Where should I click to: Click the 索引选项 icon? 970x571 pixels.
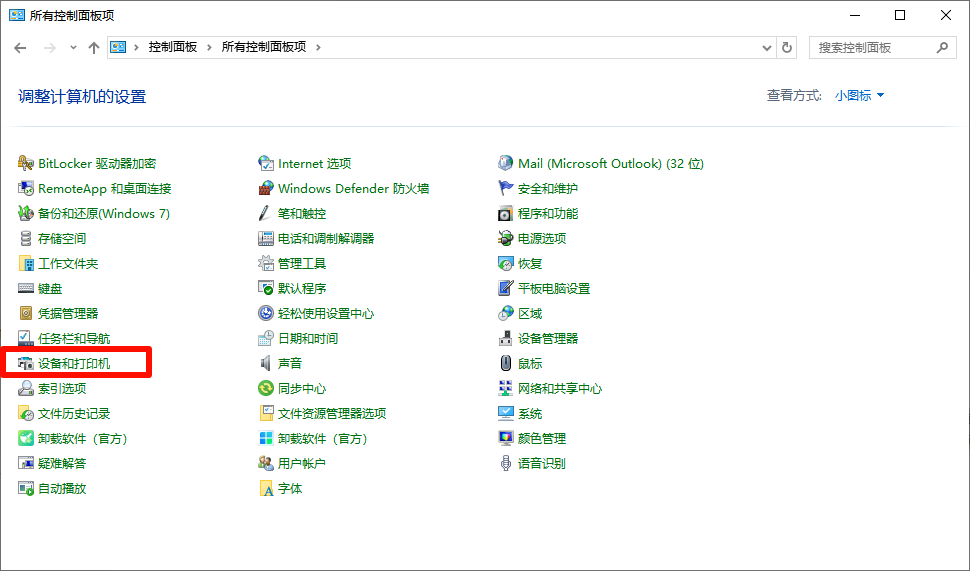click(x=25, y=389)
